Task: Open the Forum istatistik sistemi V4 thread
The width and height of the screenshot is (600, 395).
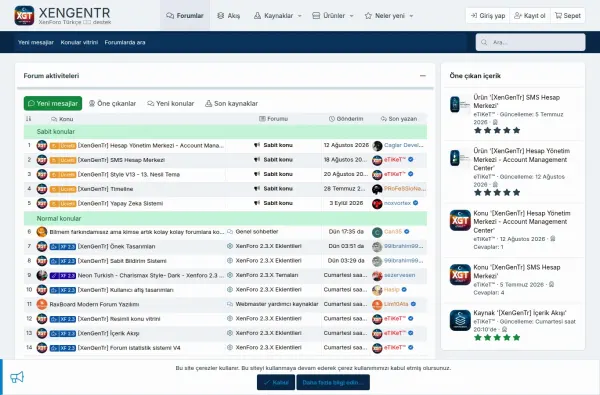Action: pos(129,348)
